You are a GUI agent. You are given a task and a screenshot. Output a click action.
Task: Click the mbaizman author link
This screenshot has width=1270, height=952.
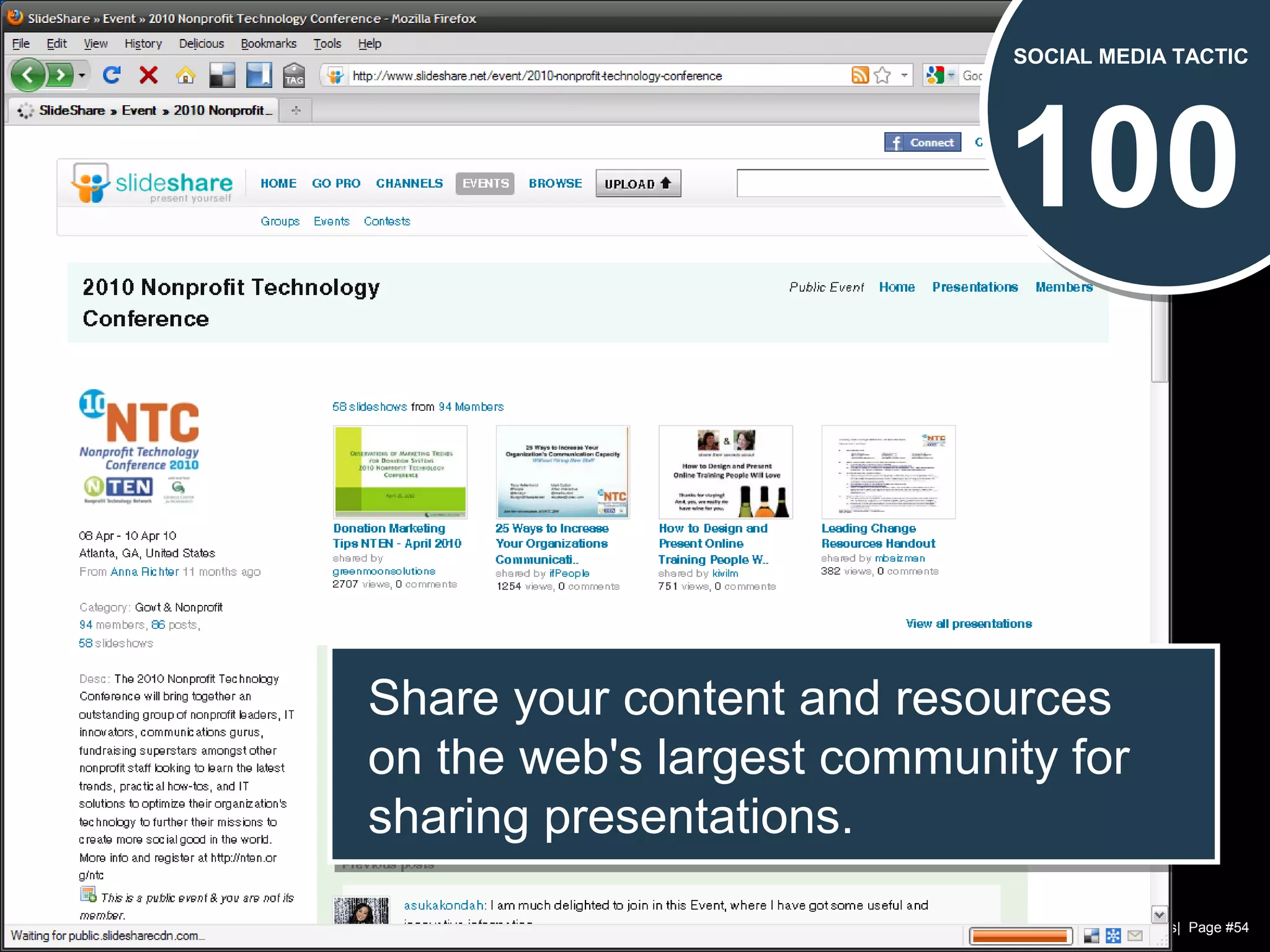tap(900, 558)
